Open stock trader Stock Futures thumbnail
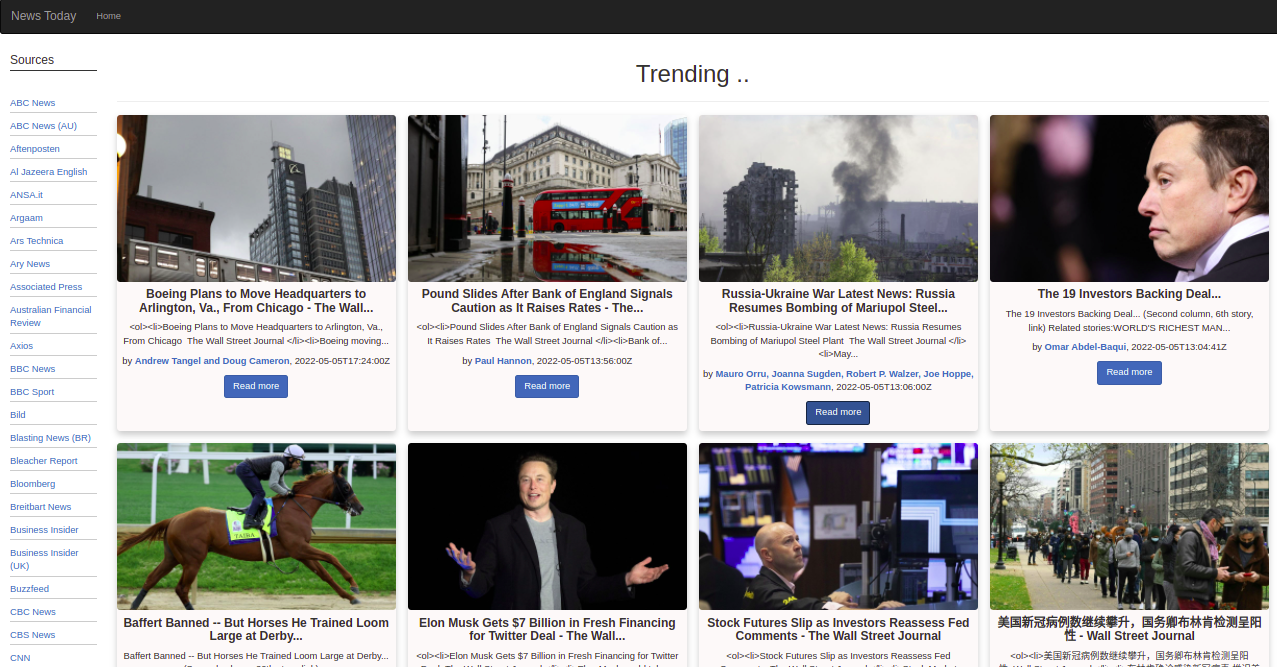 point(838,526)
